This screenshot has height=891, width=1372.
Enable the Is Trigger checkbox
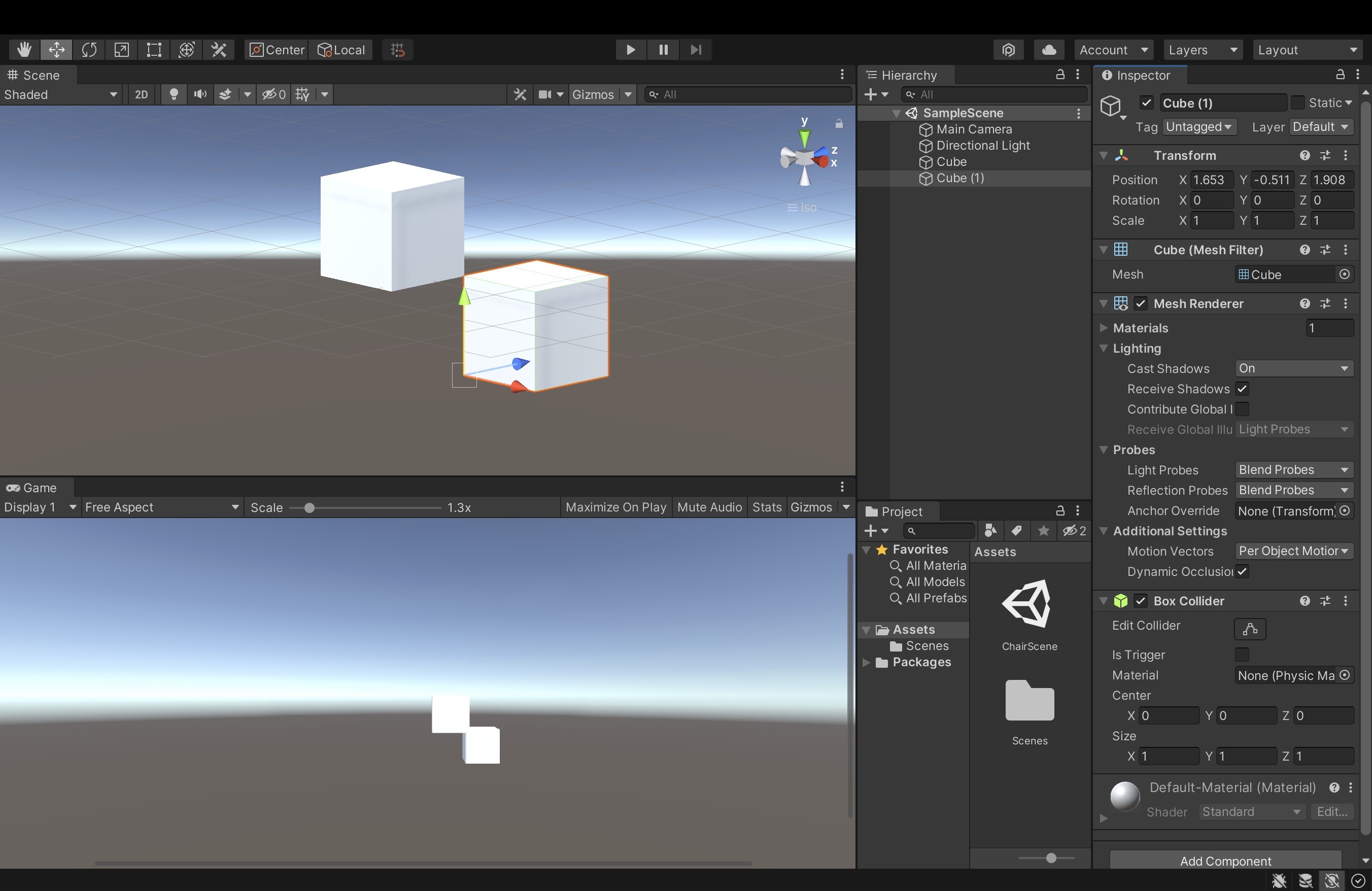(1242, 655)
